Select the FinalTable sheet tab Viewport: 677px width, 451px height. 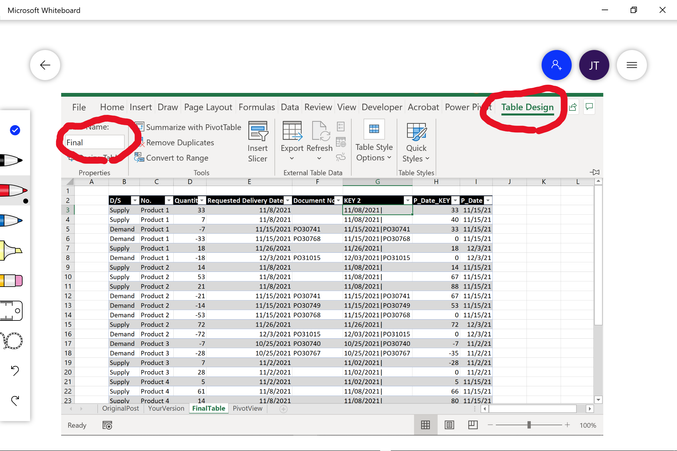coord(209,408)
